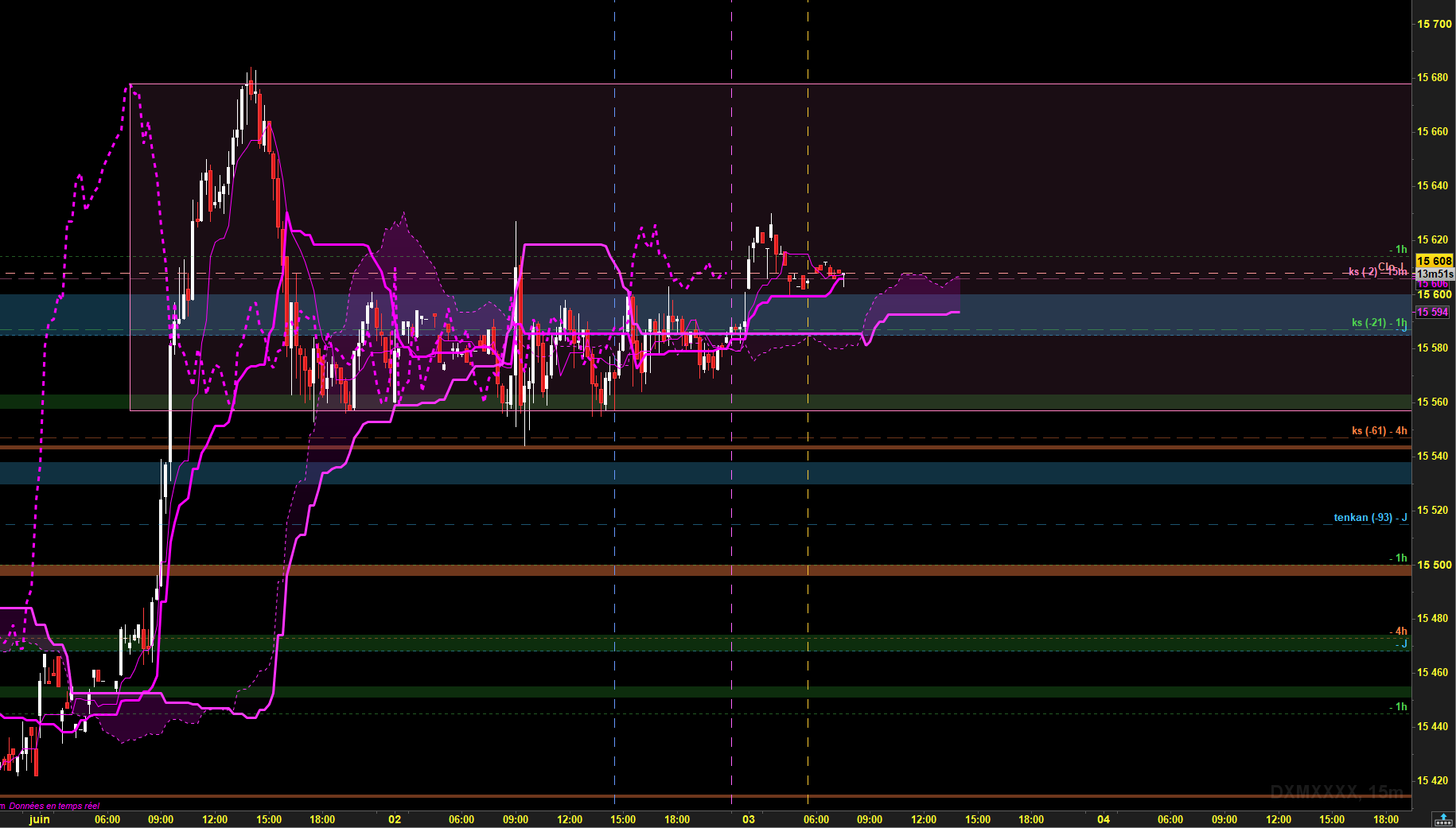The width and height of the screenshot is (1456, 828).
Task: Click the 15 480 price scale label
Action: 1432,618
